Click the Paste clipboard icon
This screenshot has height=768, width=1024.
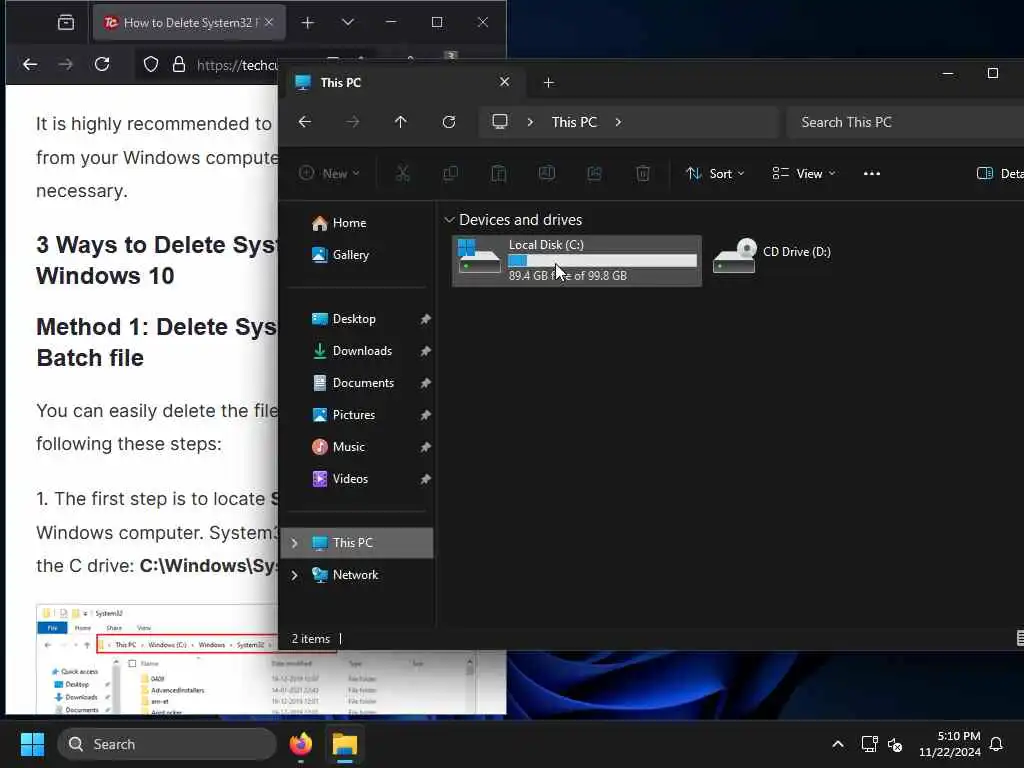point(499,173)
